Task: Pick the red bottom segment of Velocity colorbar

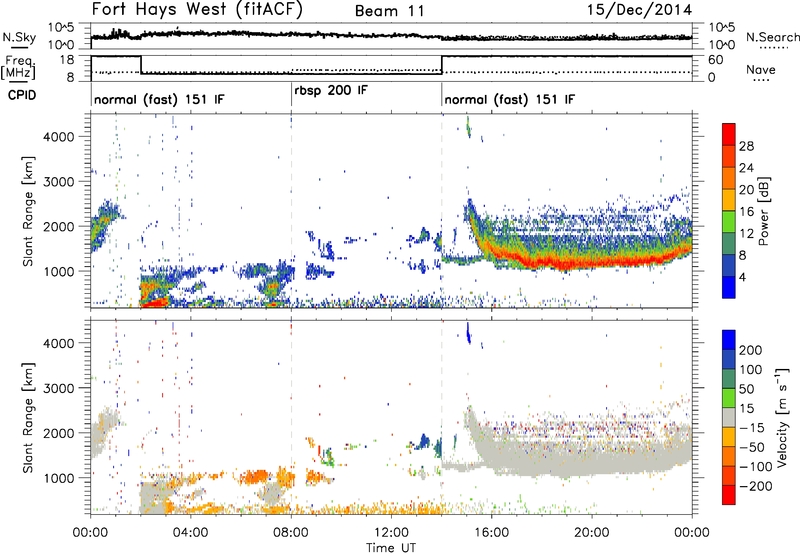Action: pos(729,495)
